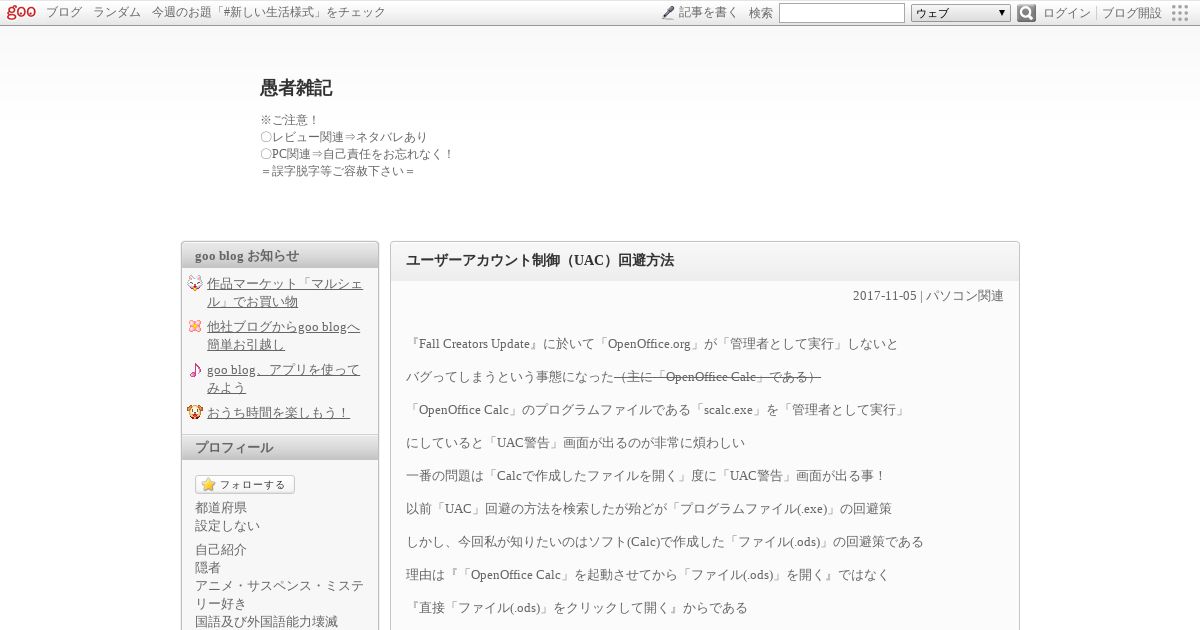Click the 設定しない profile value
Image resolution: width=1200 pixels, height=630 pixels.
click(x=227, y=526)
